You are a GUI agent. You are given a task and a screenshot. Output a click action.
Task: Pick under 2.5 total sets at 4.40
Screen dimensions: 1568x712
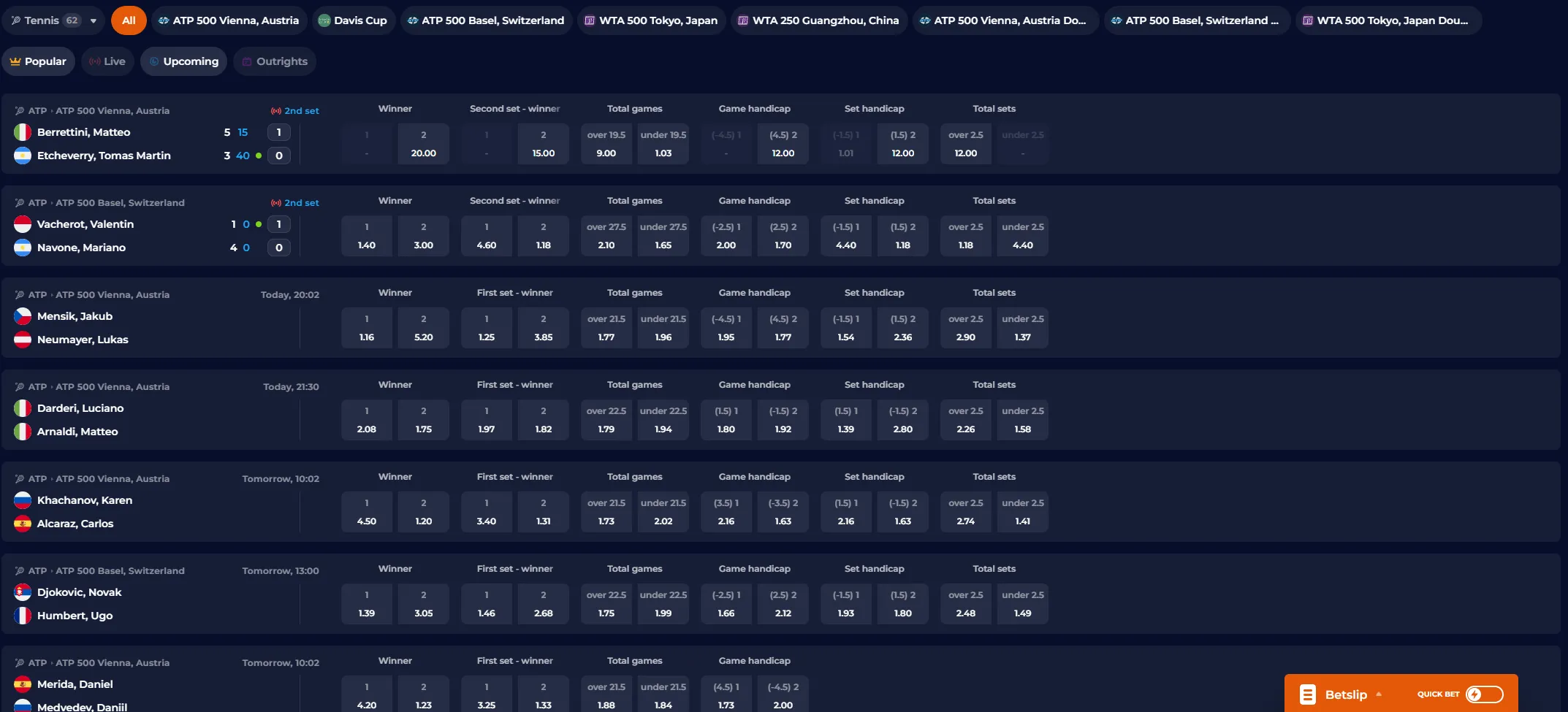[1023, 236]
